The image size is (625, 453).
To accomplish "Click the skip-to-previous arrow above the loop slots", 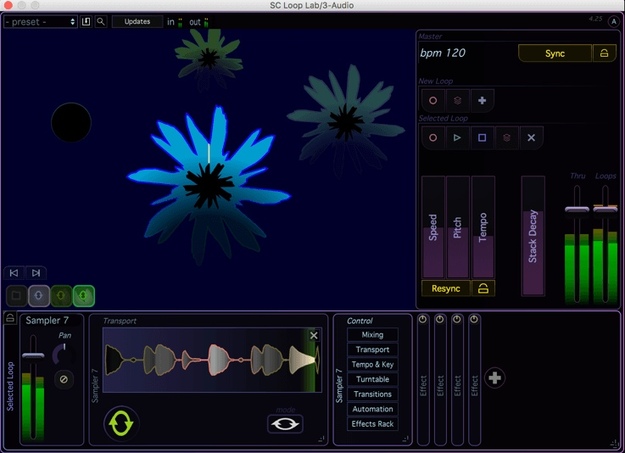I will (x=14, y=272).
